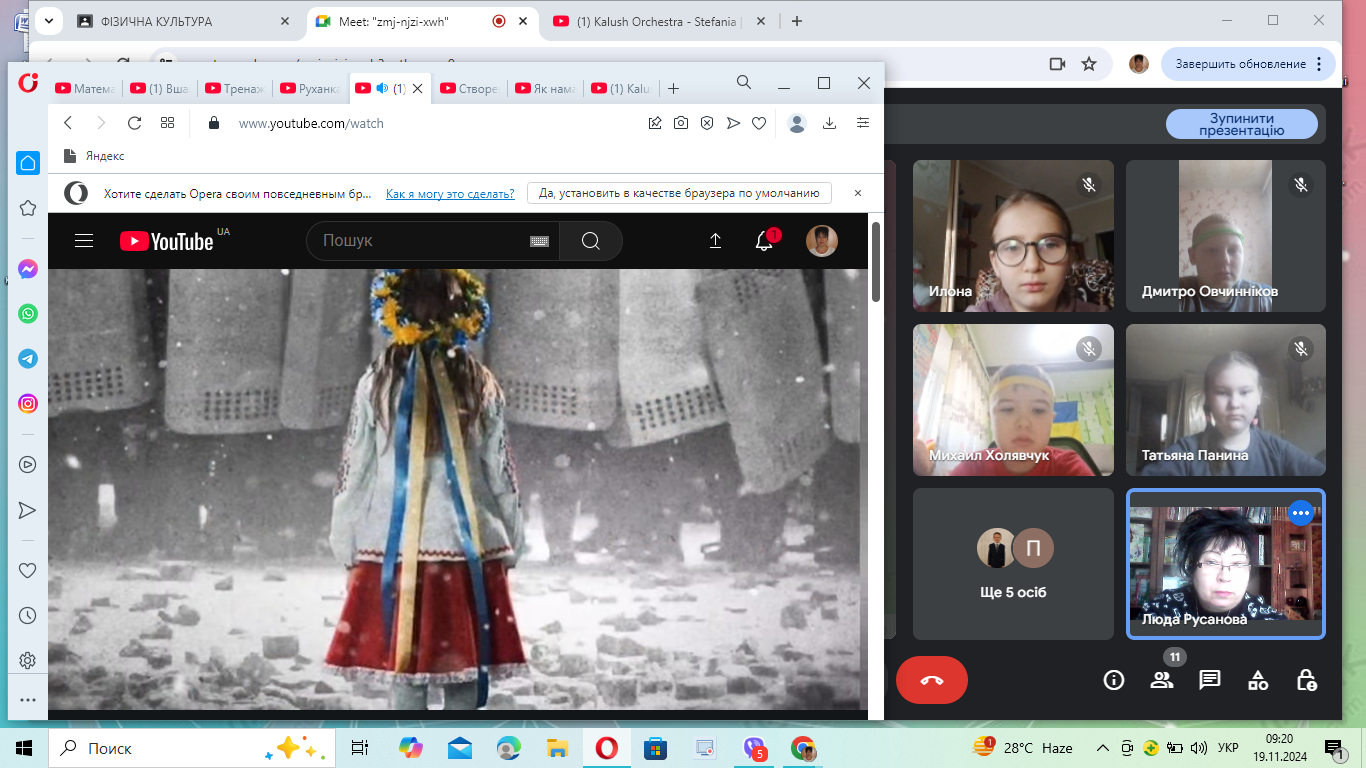This screenshot has width=1366, height=768.
Task: Bookmark the Meet page with the Chrome star
Action: point(1089,64)
